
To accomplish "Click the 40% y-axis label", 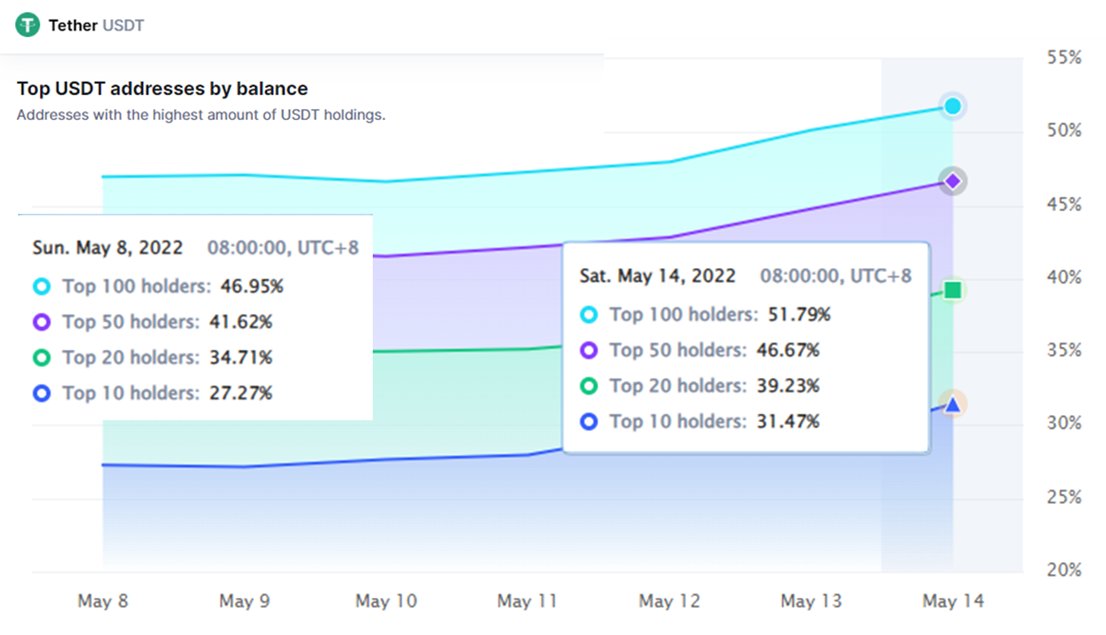I will pyautogui.click(x=1064, y=277).
